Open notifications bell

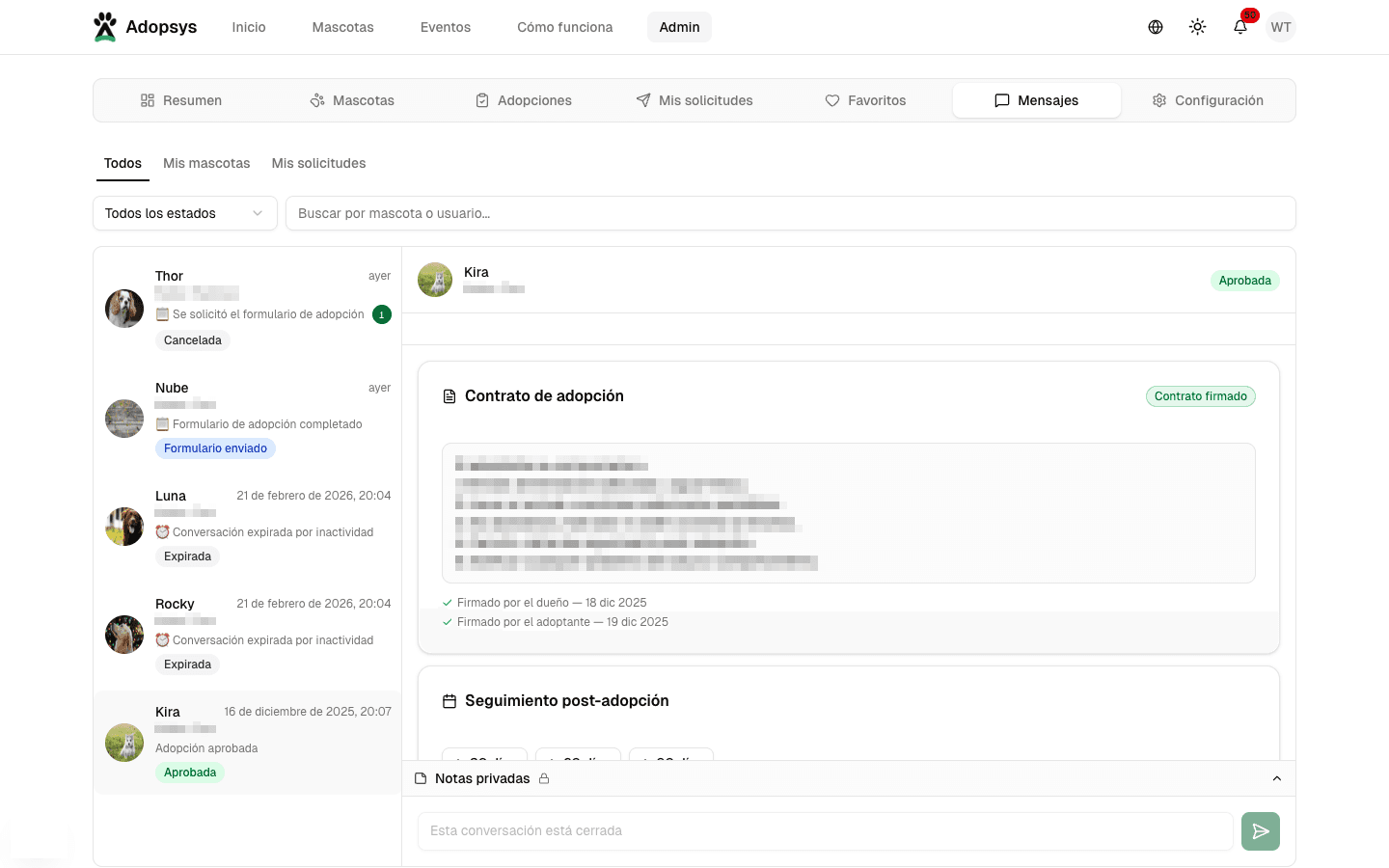1240,27
